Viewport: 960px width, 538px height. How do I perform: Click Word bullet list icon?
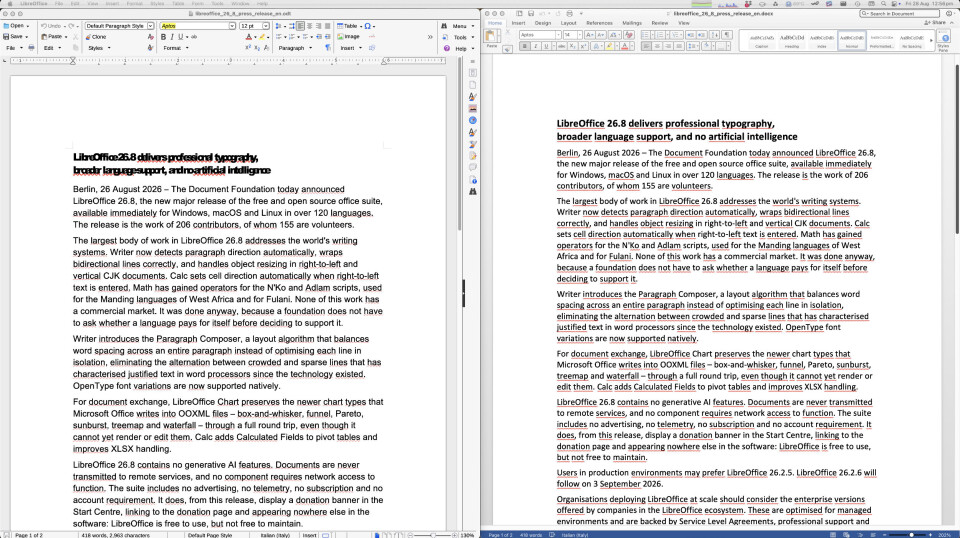(x=645, y=35)
